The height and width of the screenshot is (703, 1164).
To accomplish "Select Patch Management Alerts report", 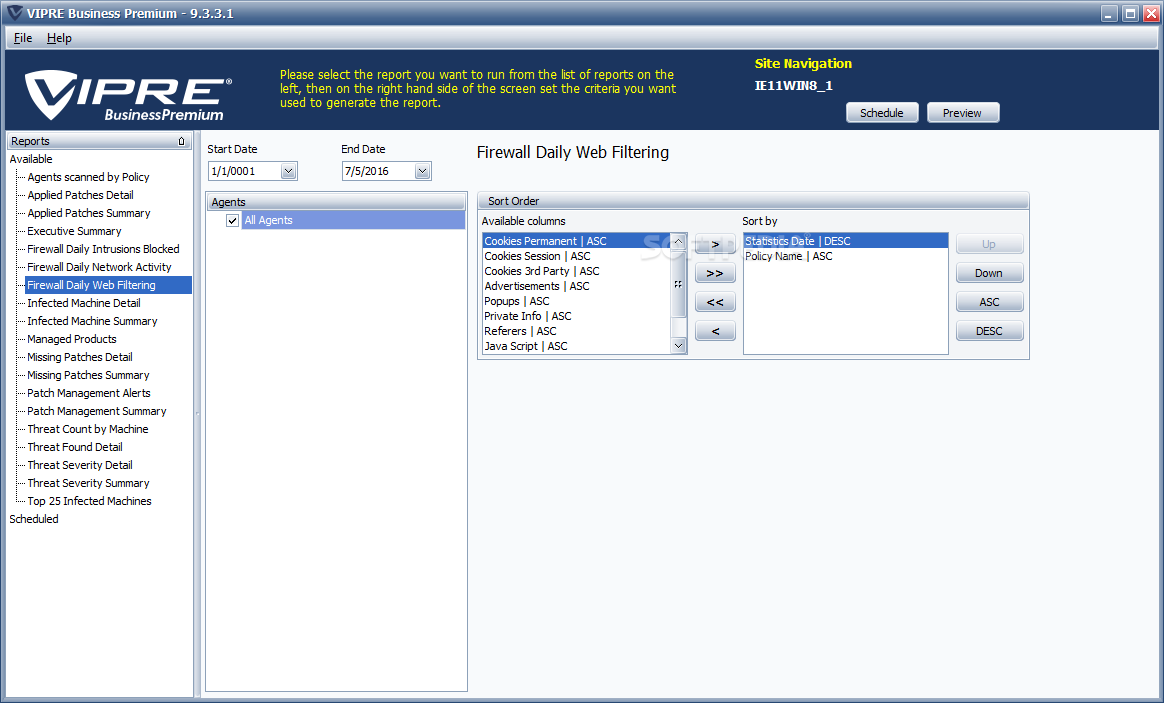I will (x=88, y=393).
